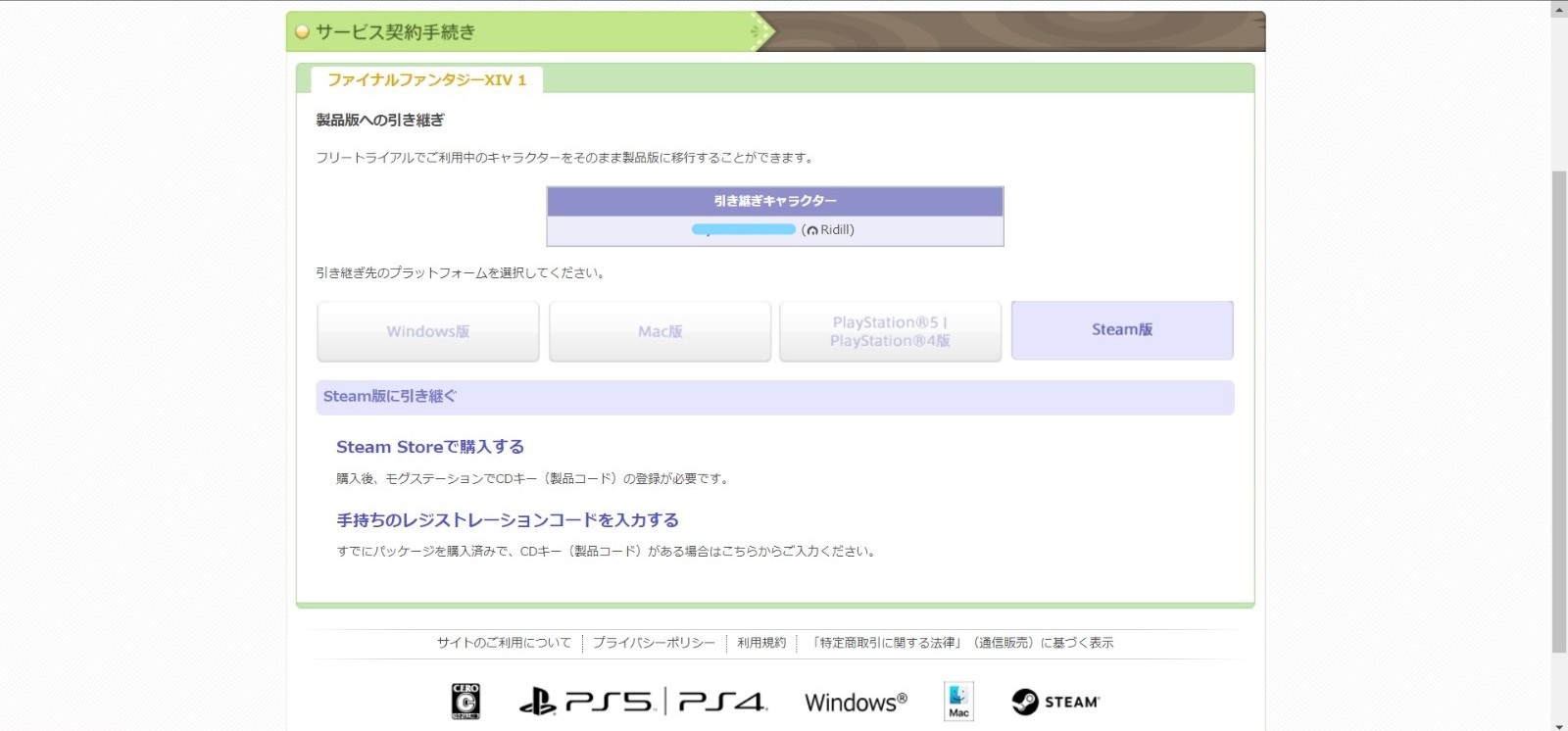Click the 製品版への引き継ぎ heading
Viewport: 1568px width, 731px height.
[x=380, y=121]
